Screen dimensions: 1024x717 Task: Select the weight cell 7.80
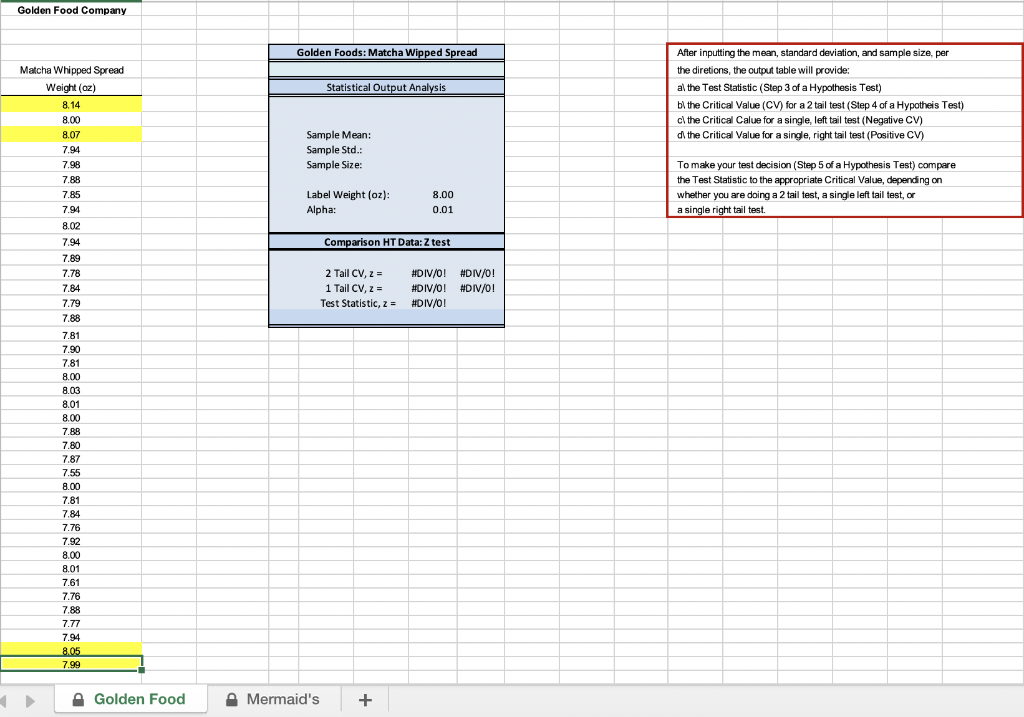(71, 445)
